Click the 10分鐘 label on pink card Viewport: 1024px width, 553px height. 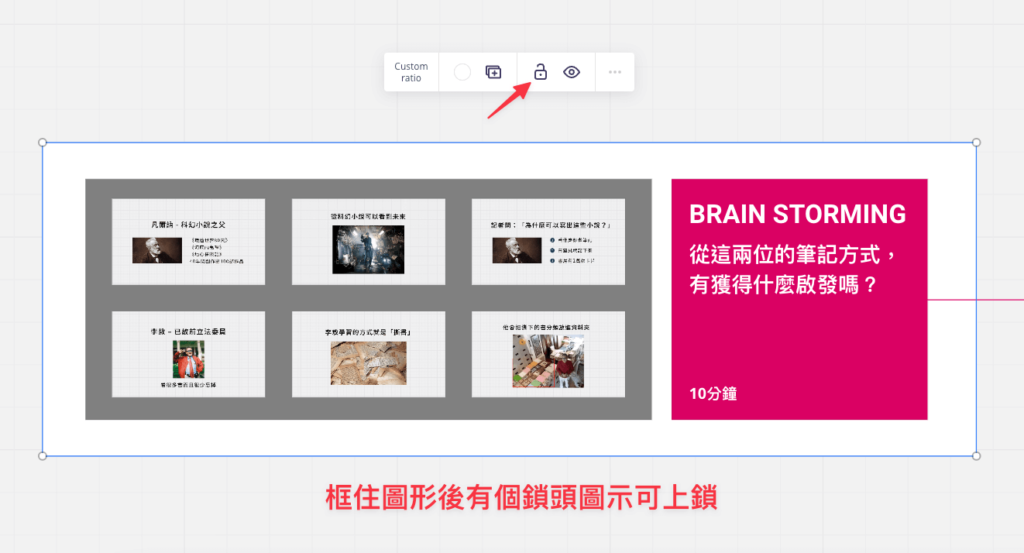pyautogui.click(x=713, y=394)
